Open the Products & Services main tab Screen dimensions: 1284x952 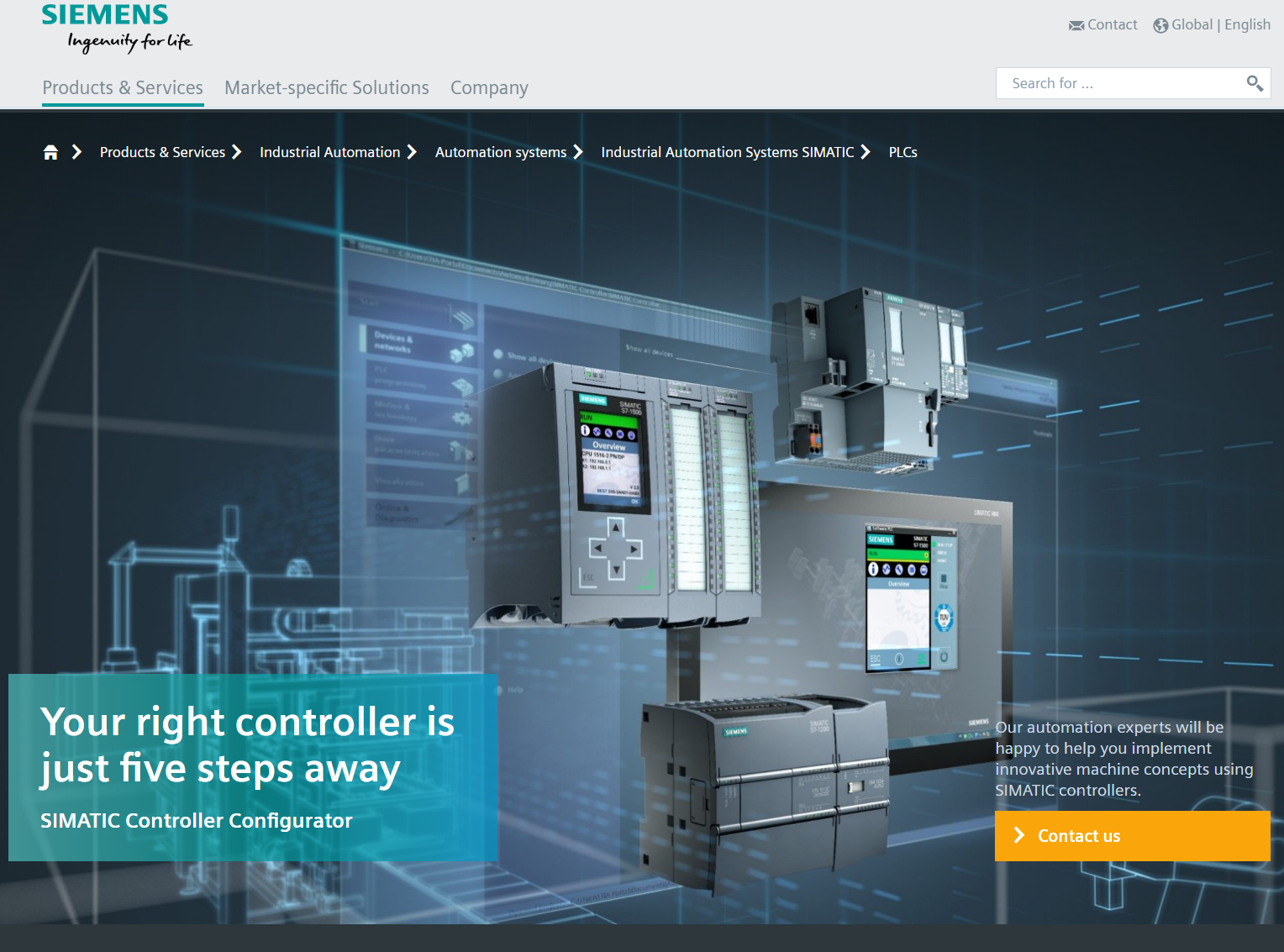coord(123,87)
